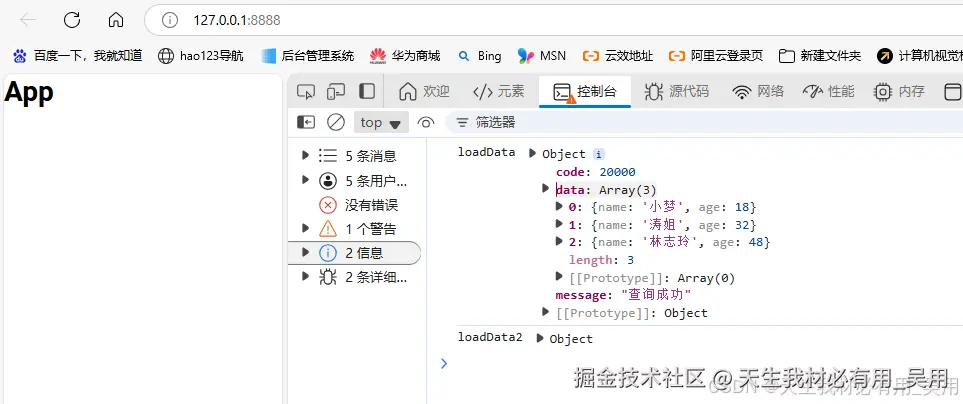
Task: Open 后台管理系统 bookmark
Action: [307, 56]
